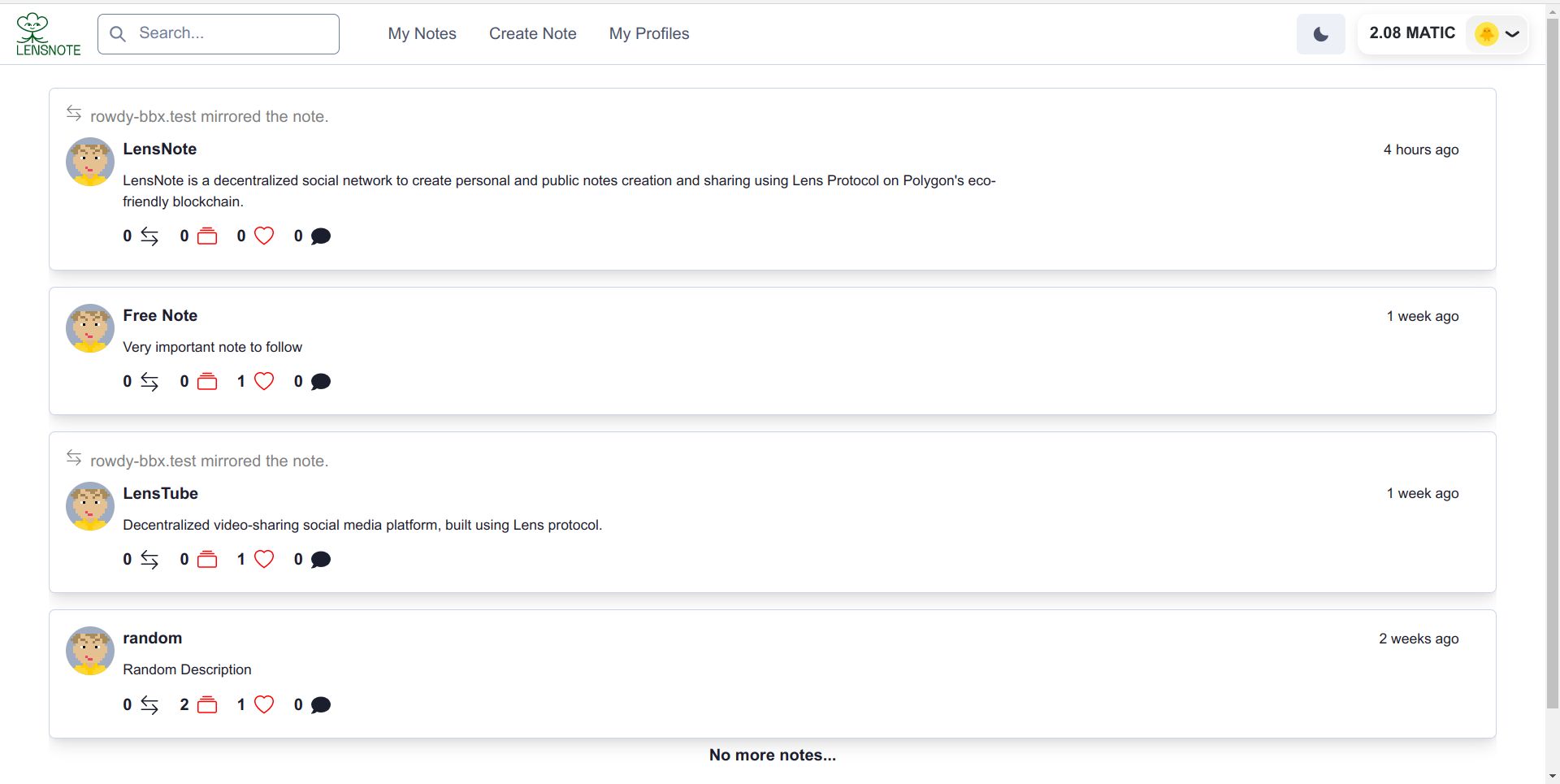
Task: Toggle dark mode moon button
Action: [x=1320, y=34]
